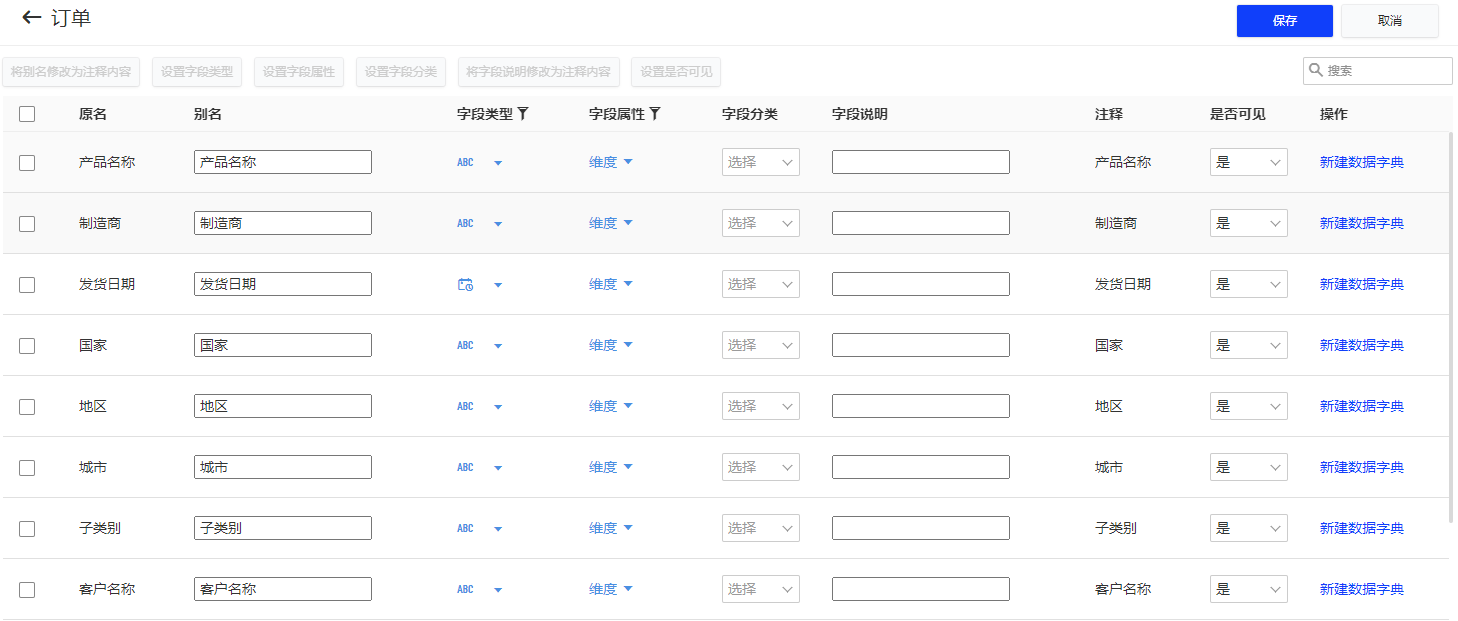Click the 设置字段类型 toolbar button
The height and width of the screenshot is (621, 1458).
point(196,71)
